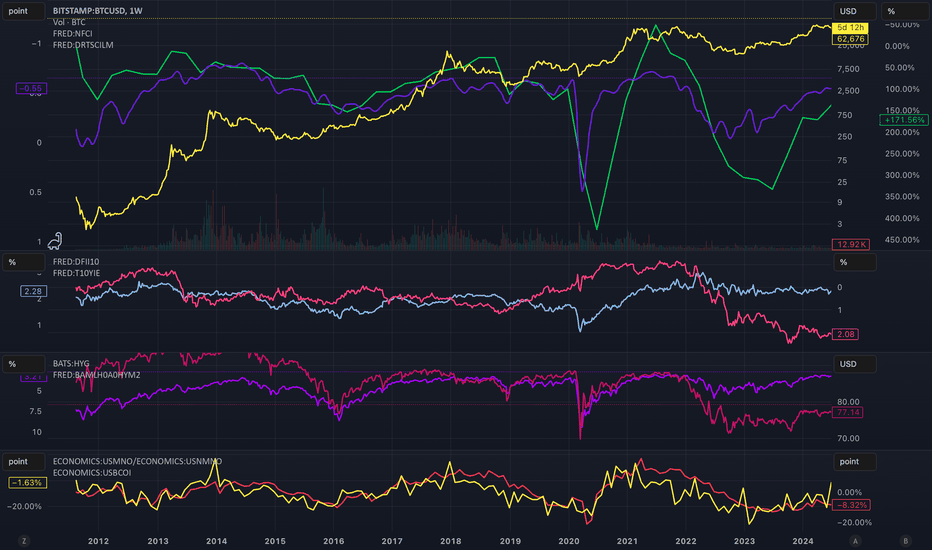Open the USD scale box above 62,676 label

[855, 11]
